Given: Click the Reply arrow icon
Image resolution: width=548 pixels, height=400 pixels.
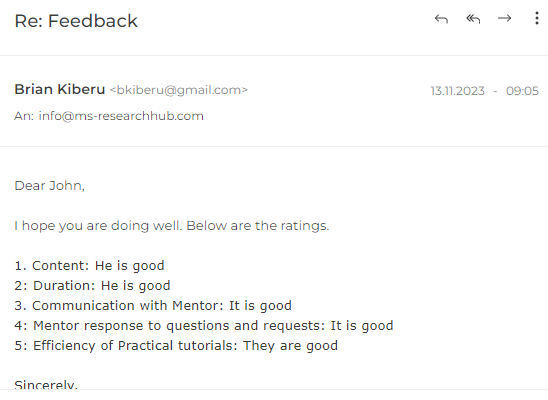Looking at the screenshot, I should 441,19.
